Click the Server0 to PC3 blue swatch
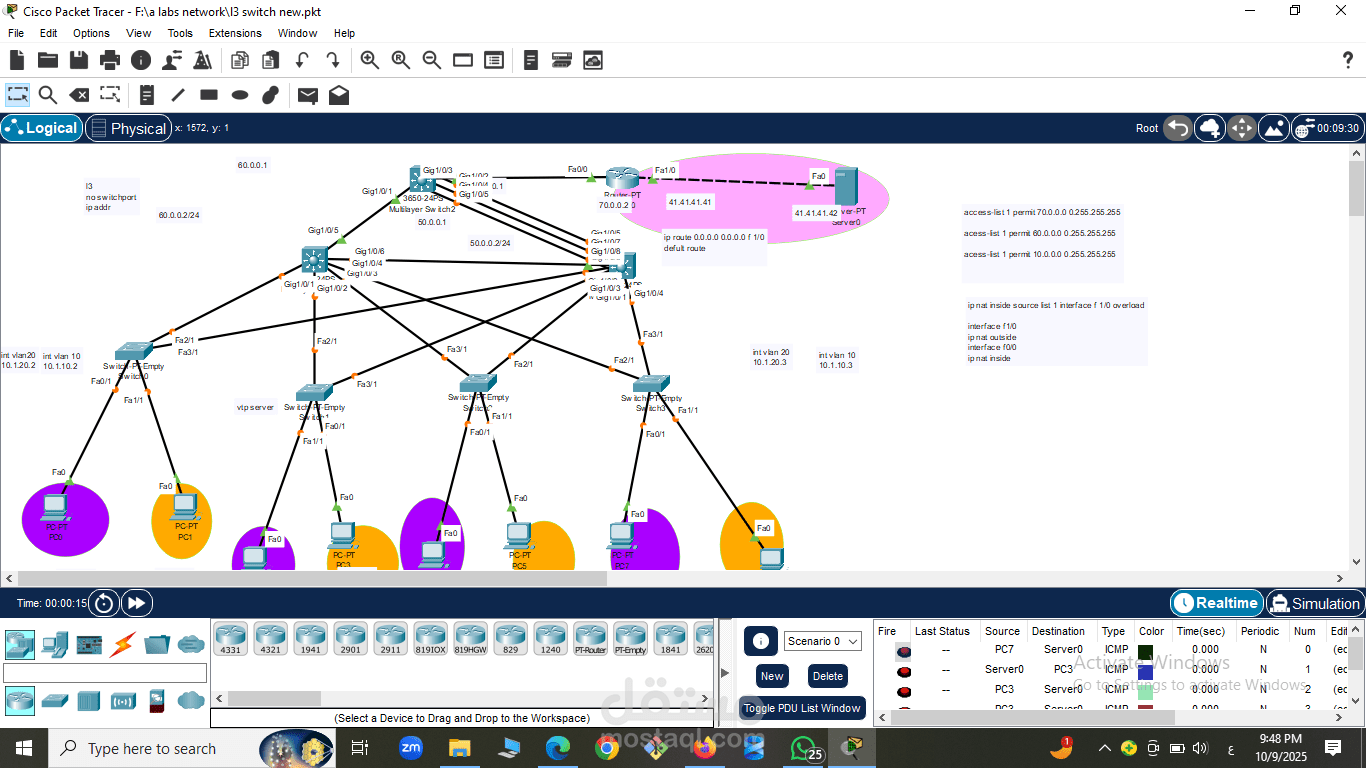Viewport: 1366px width, 768px height. 1145,672
